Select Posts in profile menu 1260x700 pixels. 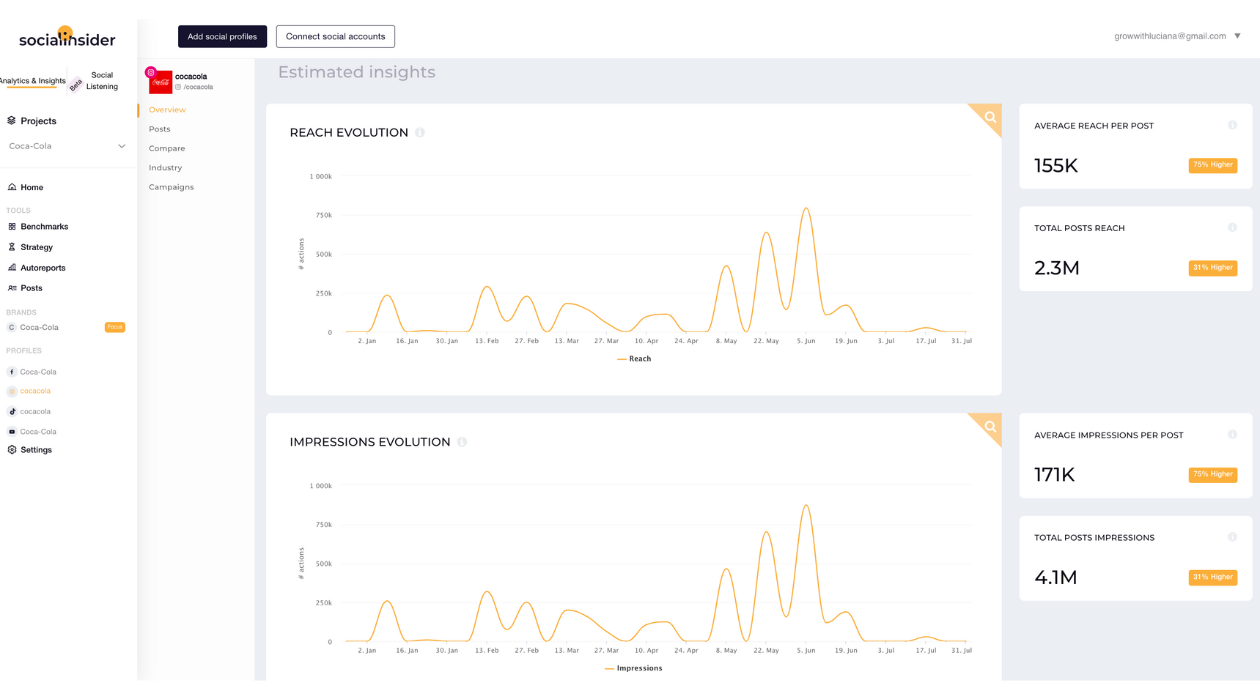click(x=160, y=129)
